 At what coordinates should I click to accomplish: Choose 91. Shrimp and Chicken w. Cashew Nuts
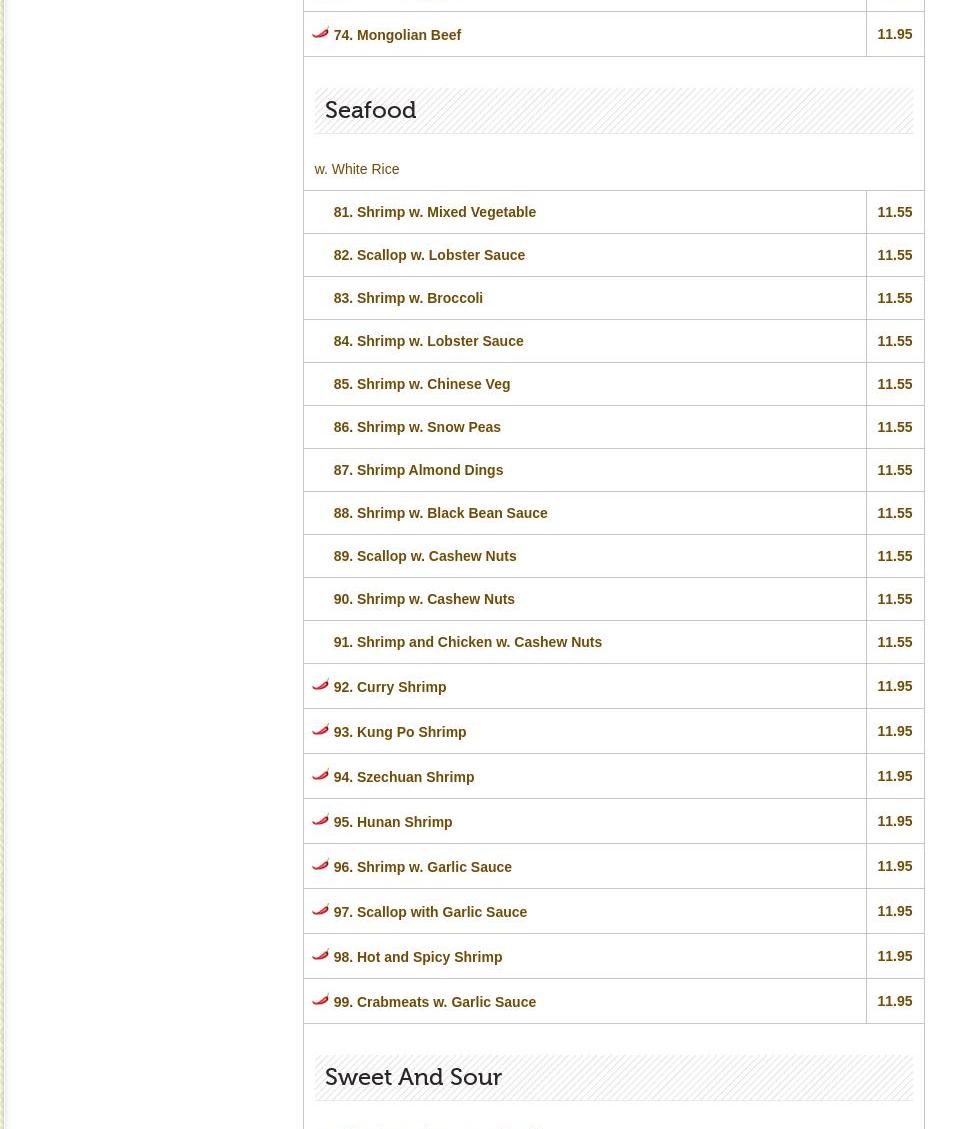(467, 642)
